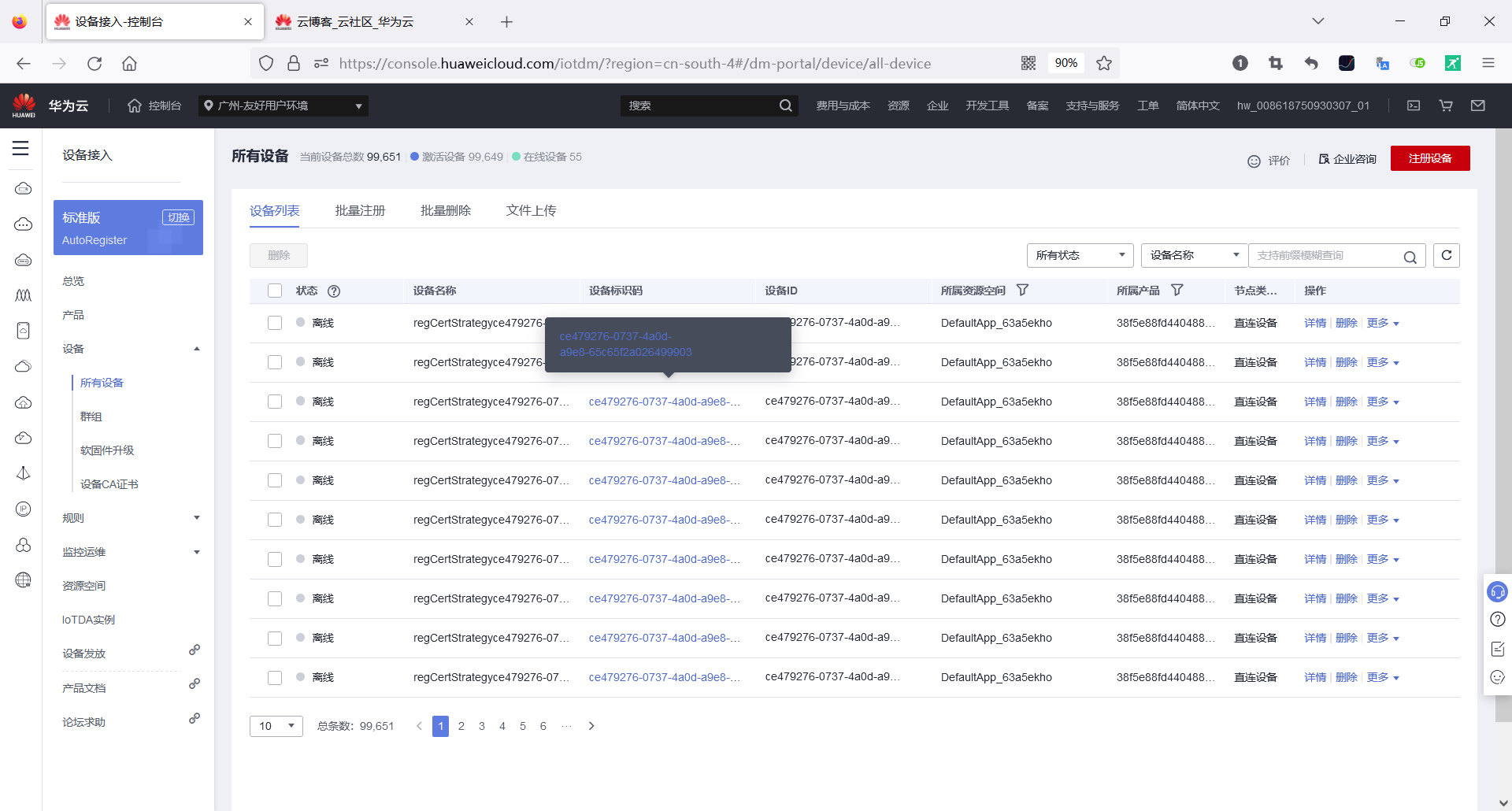Open 群组 in the sidebar

click(x=91, y=417)
